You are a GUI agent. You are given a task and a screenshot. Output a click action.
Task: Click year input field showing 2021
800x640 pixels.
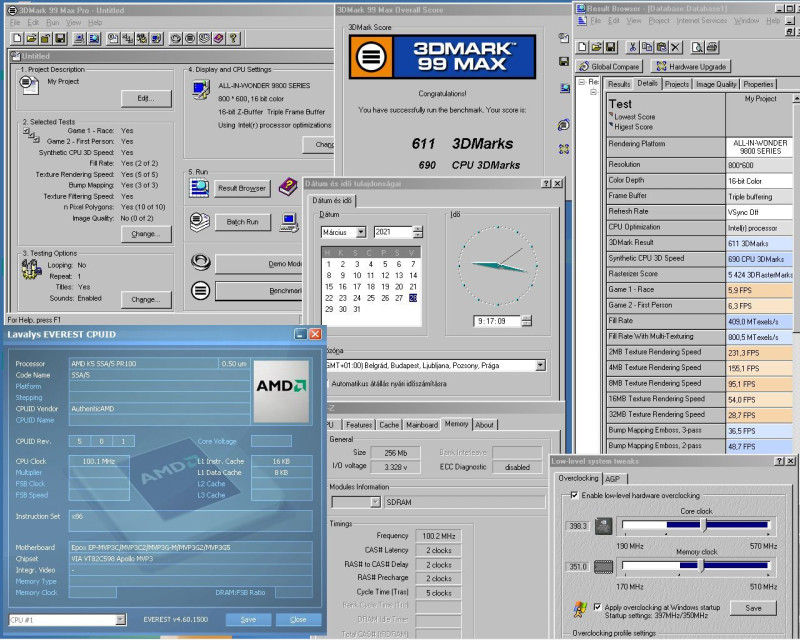point(393,232)
